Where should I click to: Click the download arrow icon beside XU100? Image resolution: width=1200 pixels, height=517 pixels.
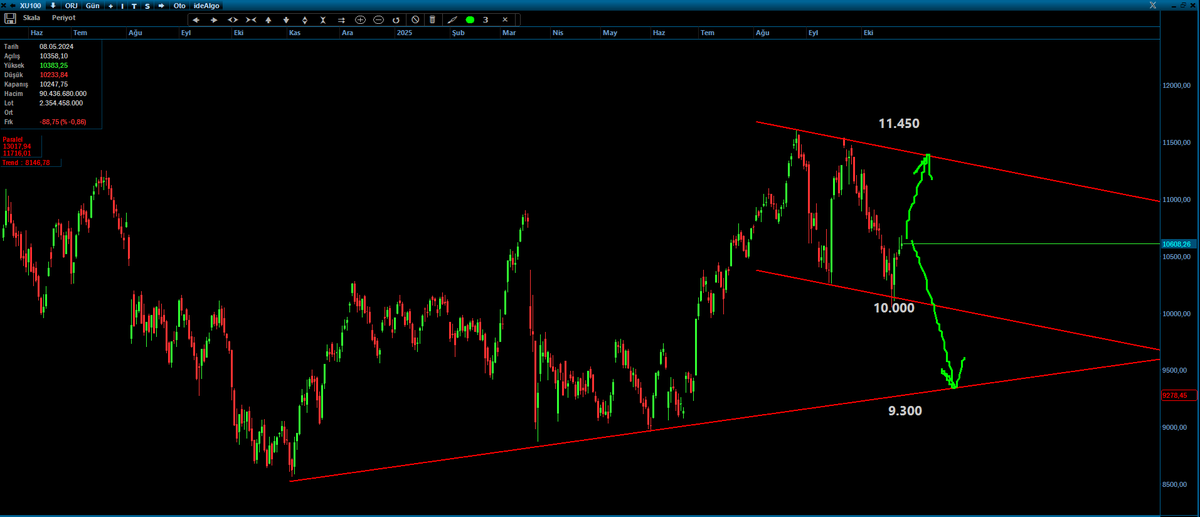(53, 5)
